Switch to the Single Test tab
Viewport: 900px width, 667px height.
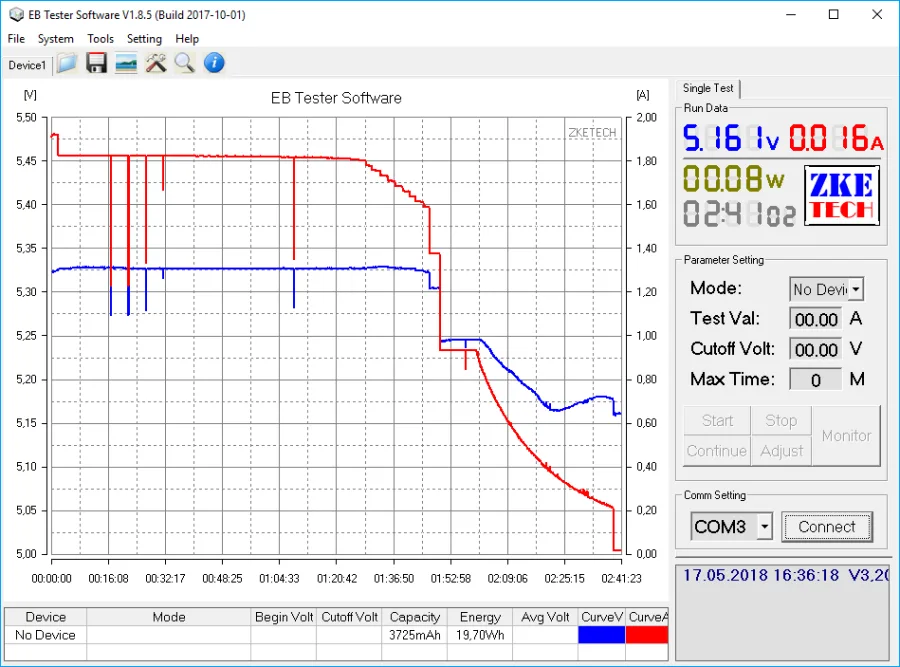tap(709, 88)
